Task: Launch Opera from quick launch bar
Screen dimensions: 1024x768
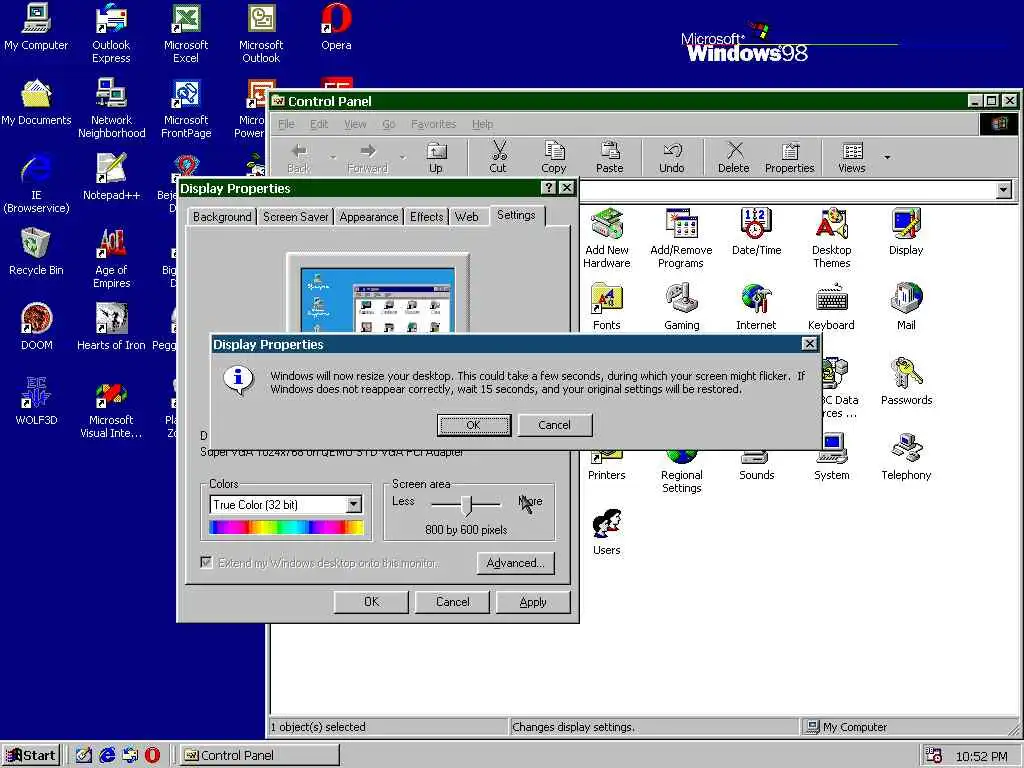Action: click(152, 756)
